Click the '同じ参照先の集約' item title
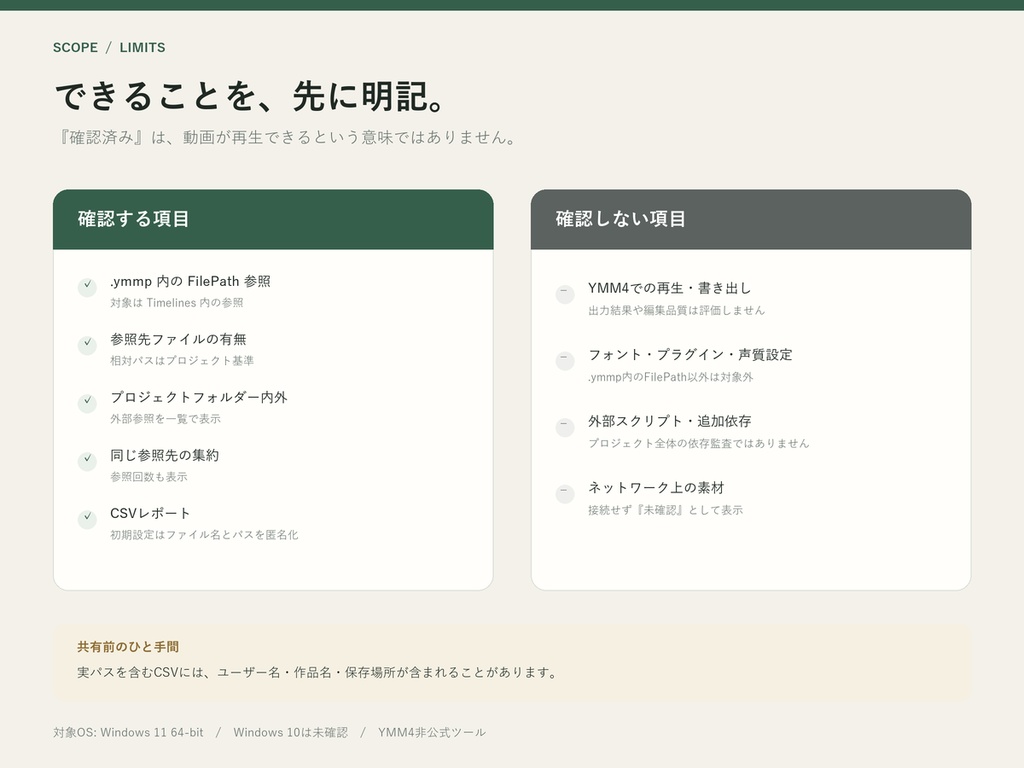 pos(165,455)
